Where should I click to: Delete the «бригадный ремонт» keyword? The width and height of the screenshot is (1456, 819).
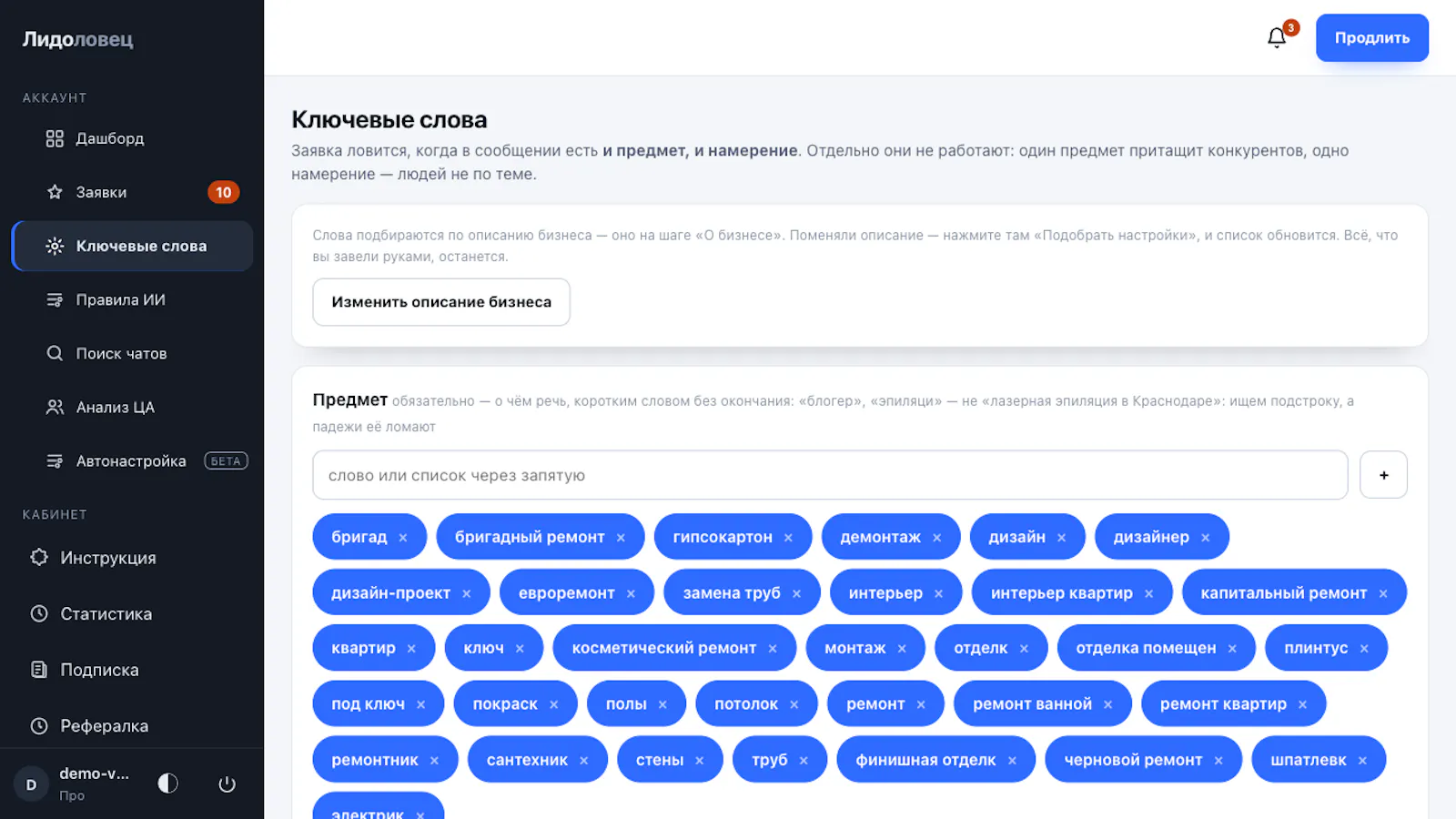(621, 538)
